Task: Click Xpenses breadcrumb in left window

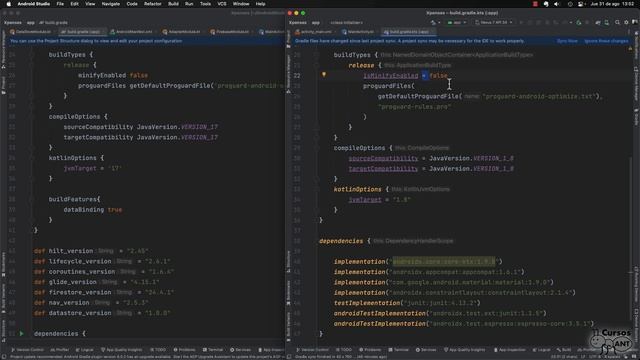Action: [13, 23]
